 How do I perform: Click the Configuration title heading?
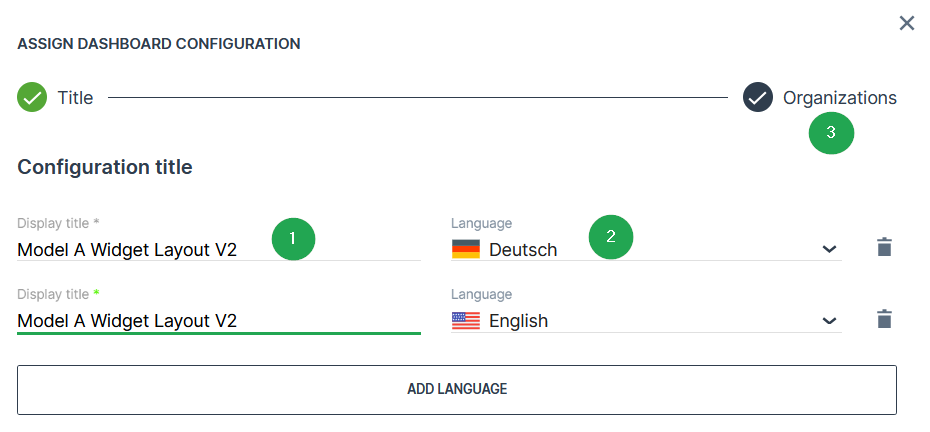105,167
